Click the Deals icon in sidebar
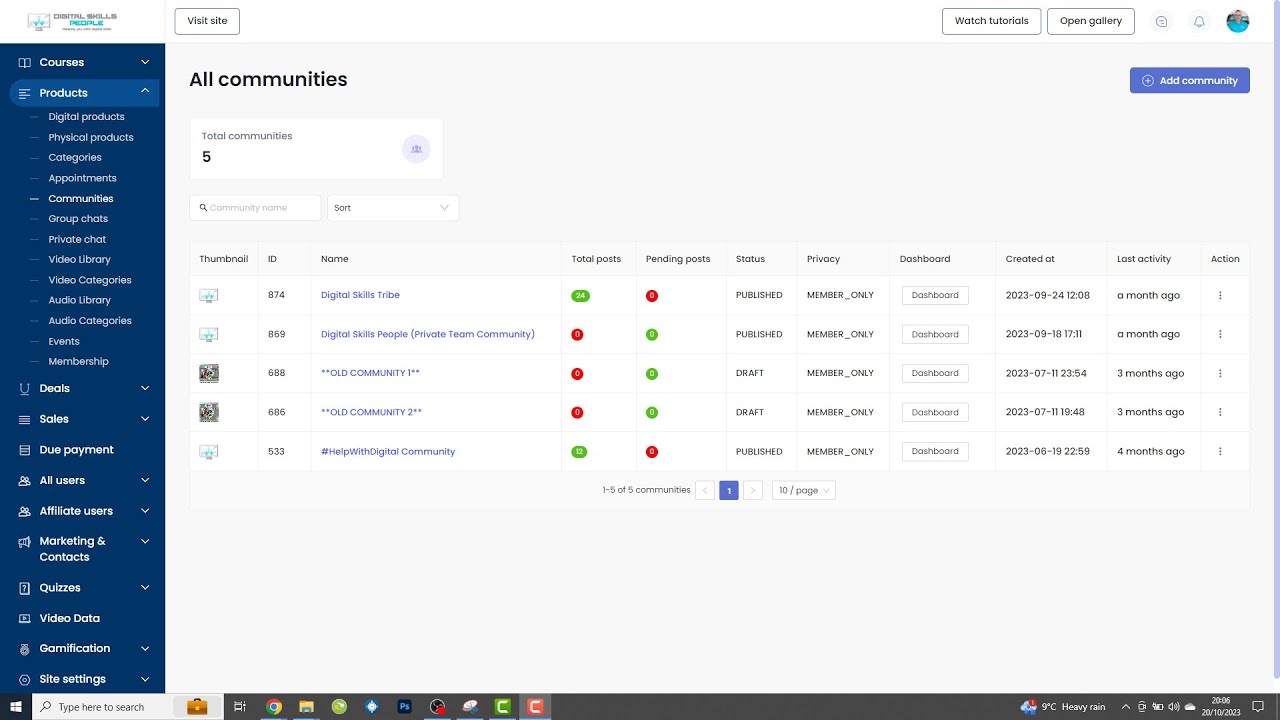The height and width of the screenshot is (720, 1280). point(25,388)
